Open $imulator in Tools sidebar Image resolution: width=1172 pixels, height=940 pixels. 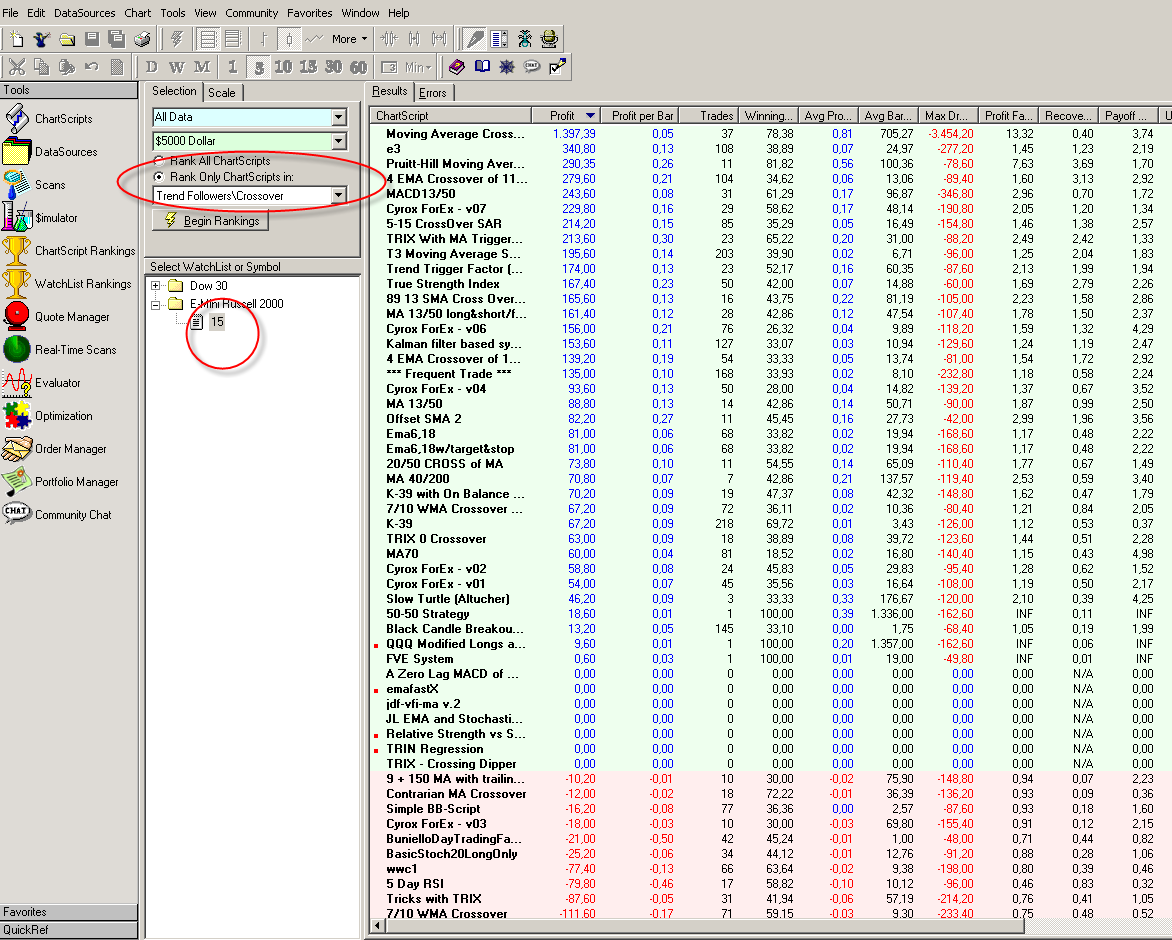40,217
